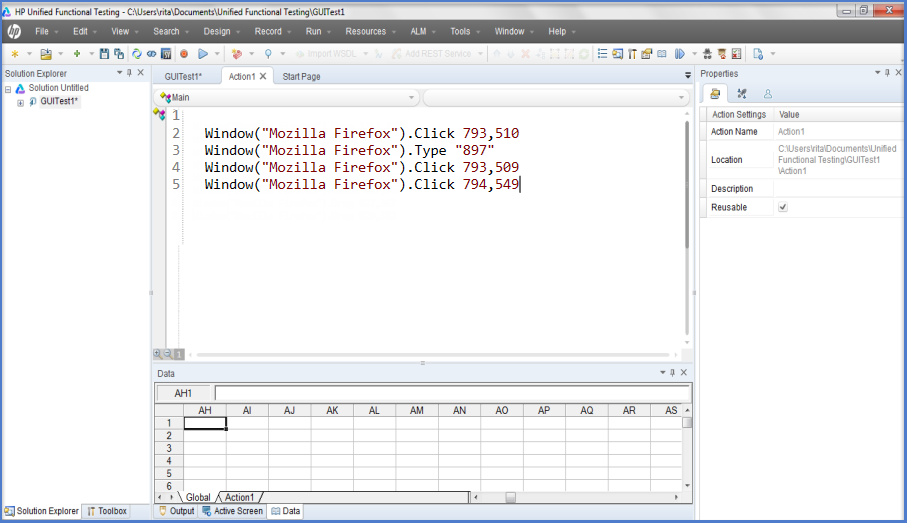Viewport: 907px width, 523px height.
Task: Open the Active Screen pane tab
Action: pyautogui.click(x=233, y=511)
